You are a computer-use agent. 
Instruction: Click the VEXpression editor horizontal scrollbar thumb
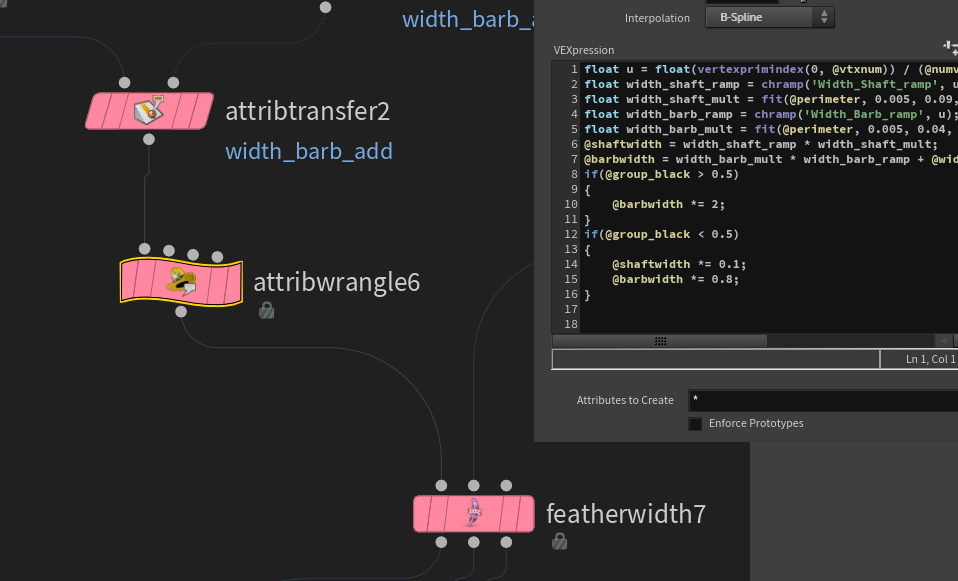click(x=660, y=340)
